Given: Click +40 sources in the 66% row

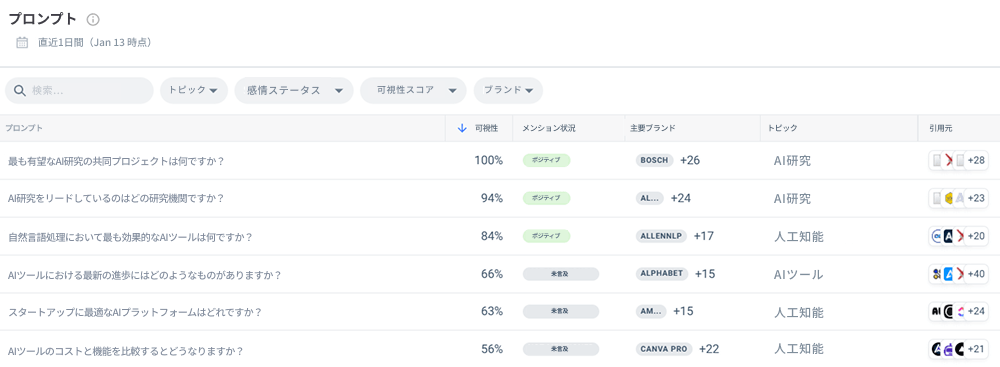Looking at the screenshot, I should click(x=975, y=274).
